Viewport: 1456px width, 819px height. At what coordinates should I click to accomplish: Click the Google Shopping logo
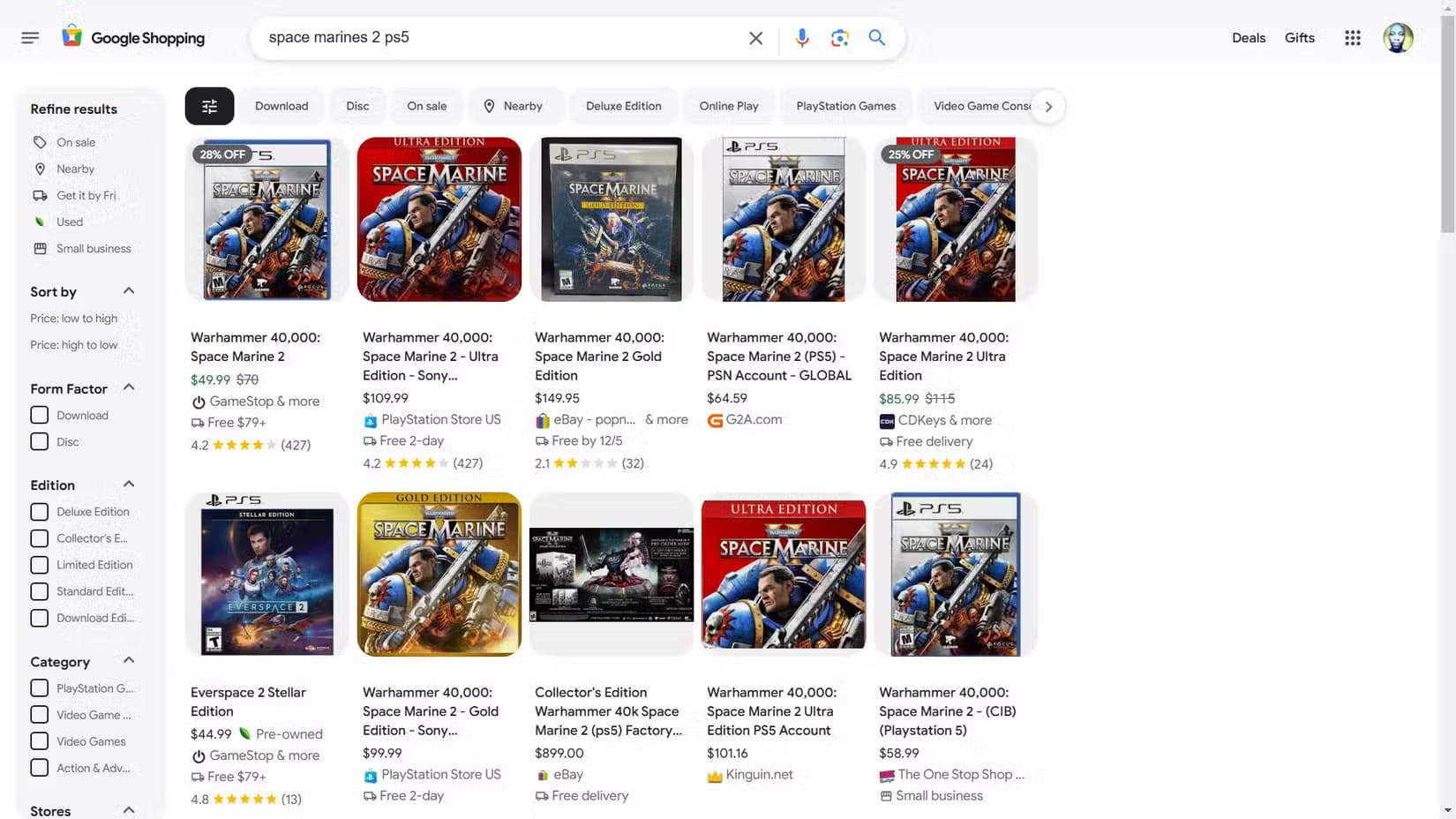[133, 38]
